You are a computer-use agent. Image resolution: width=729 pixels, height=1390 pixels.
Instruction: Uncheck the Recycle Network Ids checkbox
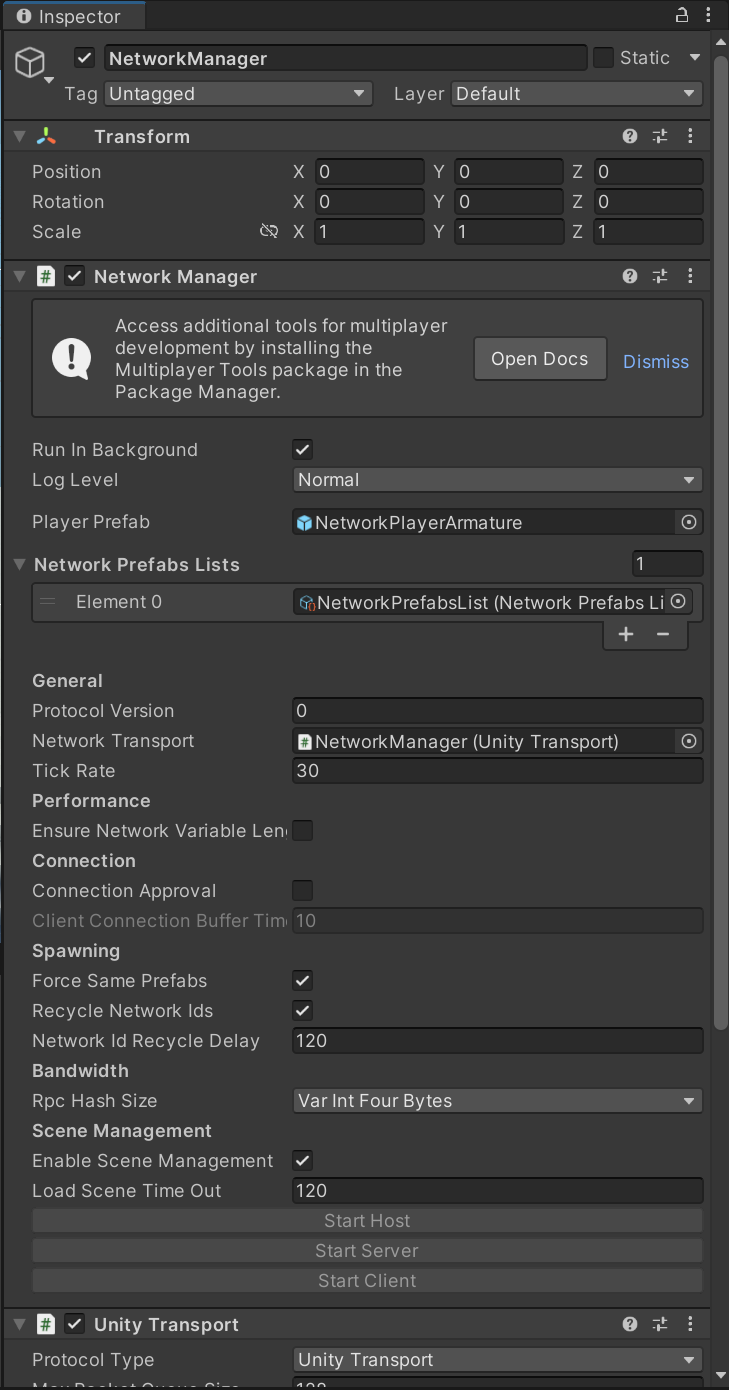[x=302, y=1011]
